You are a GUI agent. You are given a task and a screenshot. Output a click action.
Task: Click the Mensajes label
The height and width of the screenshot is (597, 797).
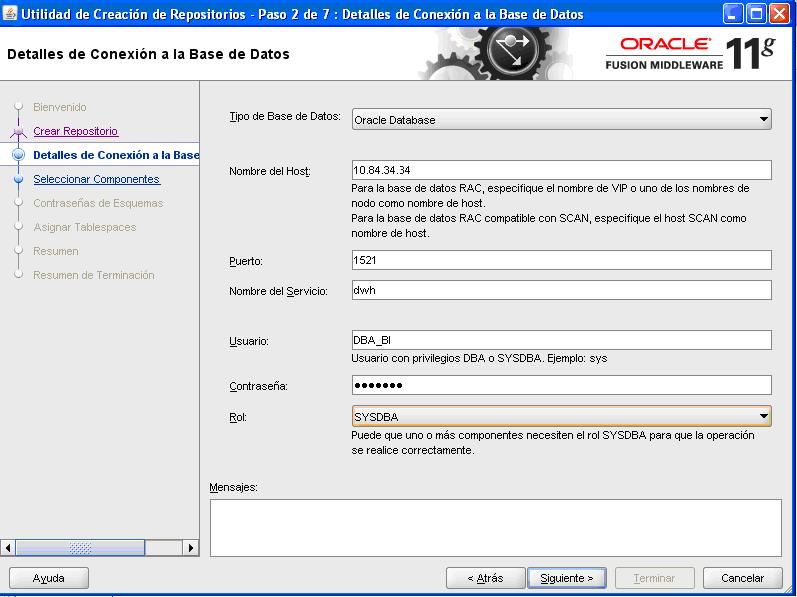[x=233, y=487]
